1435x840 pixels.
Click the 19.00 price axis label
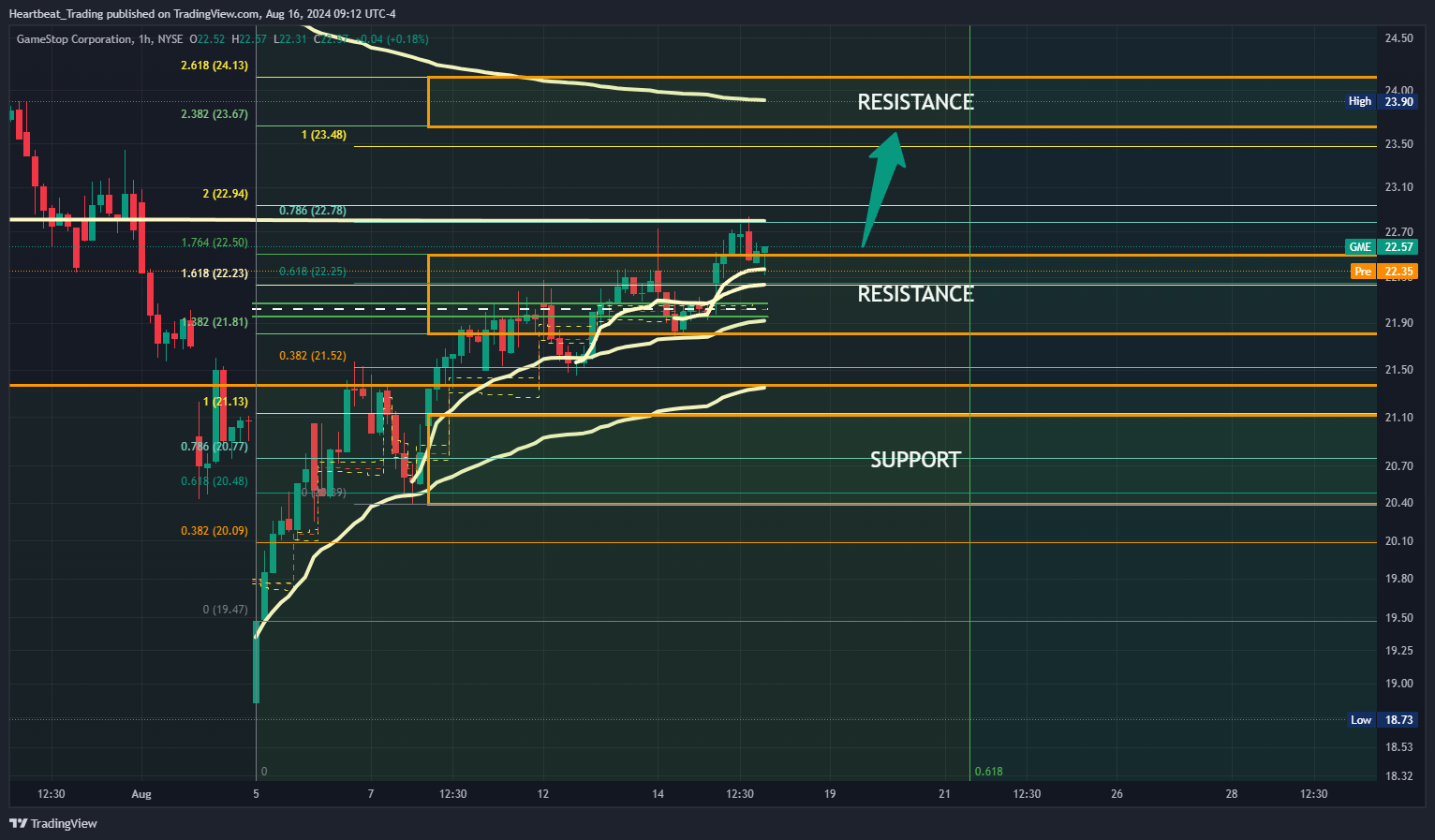(1399, 684)
